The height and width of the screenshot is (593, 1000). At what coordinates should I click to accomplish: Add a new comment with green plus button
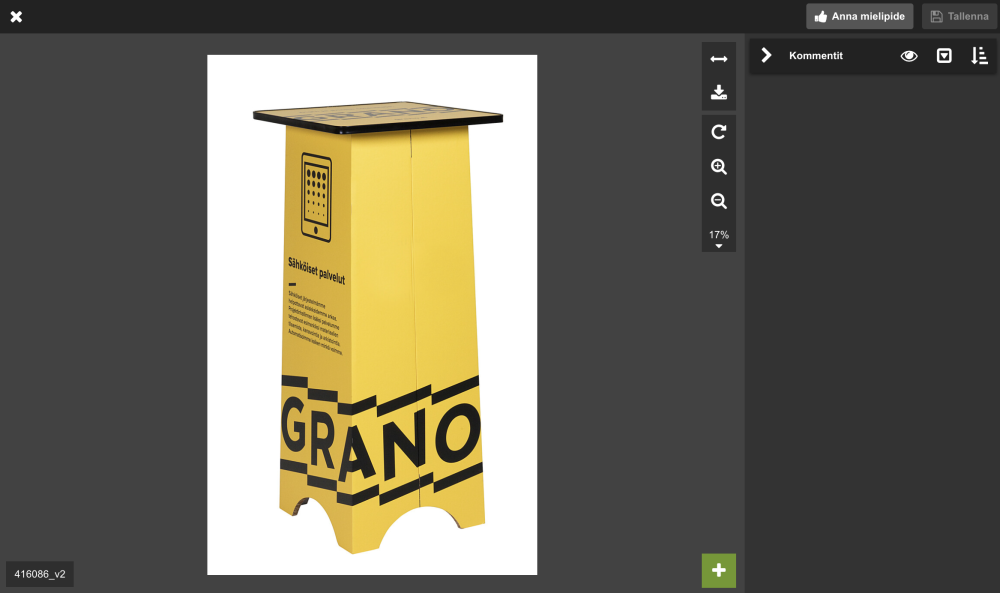pyautogui.click(x=719, y=571)
